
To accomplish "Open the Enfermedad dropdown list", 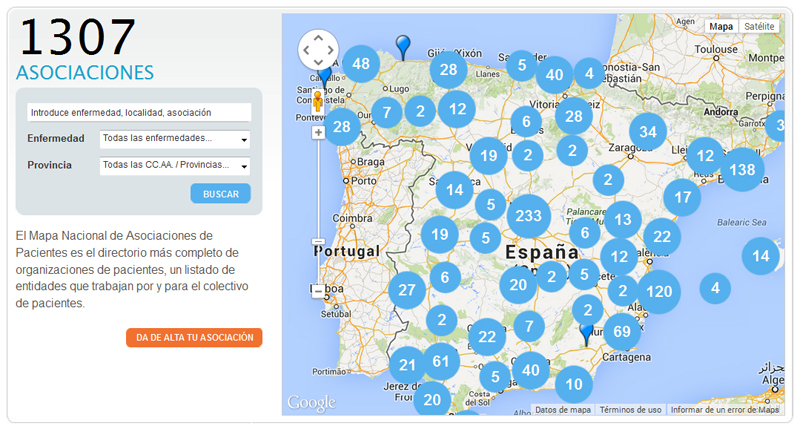I will pyautogui.click(x=175, y=138).
